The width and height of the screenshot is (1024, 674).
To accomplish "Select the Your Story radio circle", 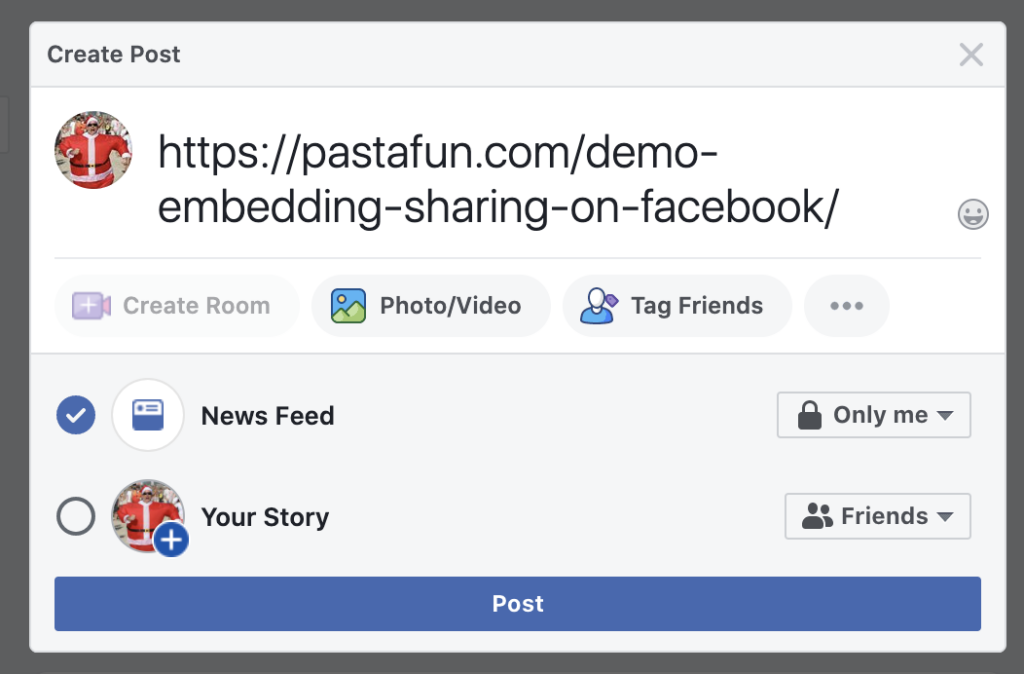I will pyautogui.click(x=76, y=517).
